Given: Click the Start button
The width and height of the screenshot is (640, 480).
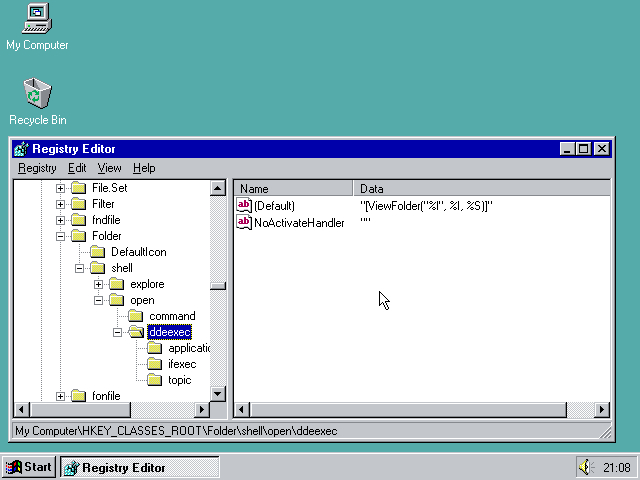Looking at the screenshot, I should 28,467.
